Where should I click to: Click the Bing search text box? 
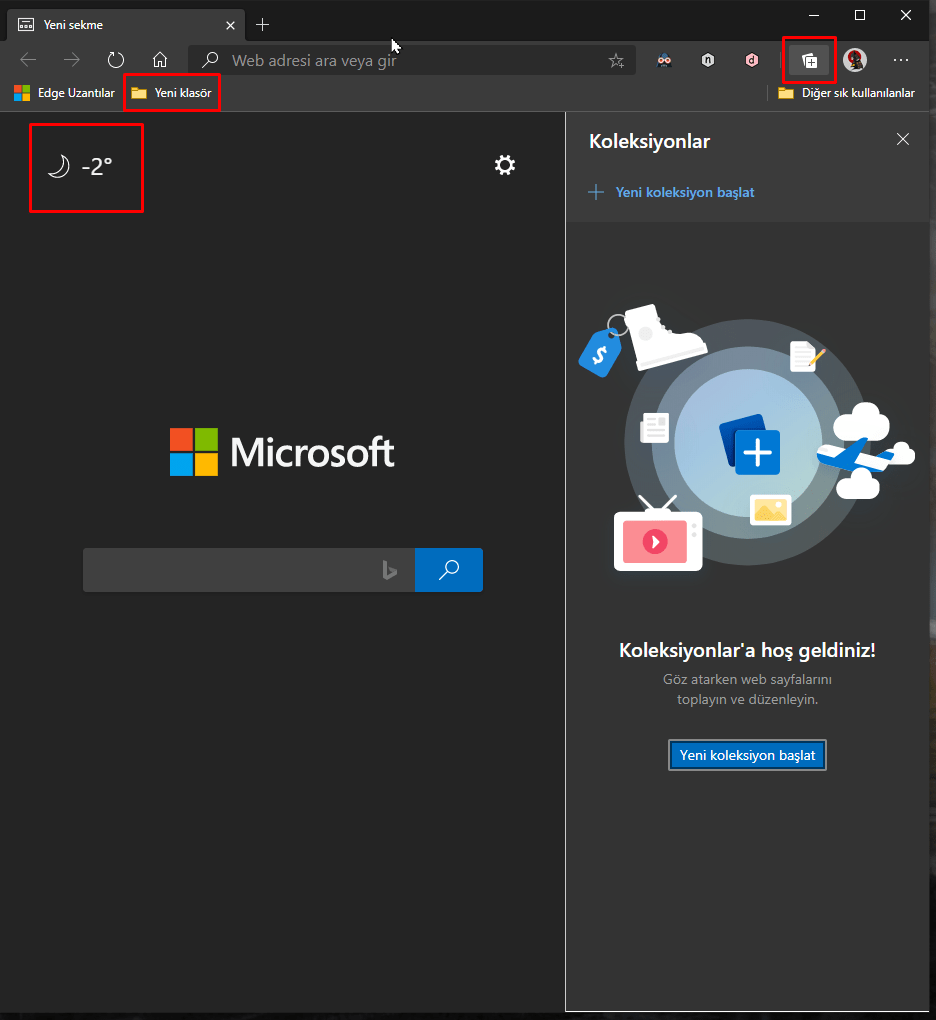[248, 570]
